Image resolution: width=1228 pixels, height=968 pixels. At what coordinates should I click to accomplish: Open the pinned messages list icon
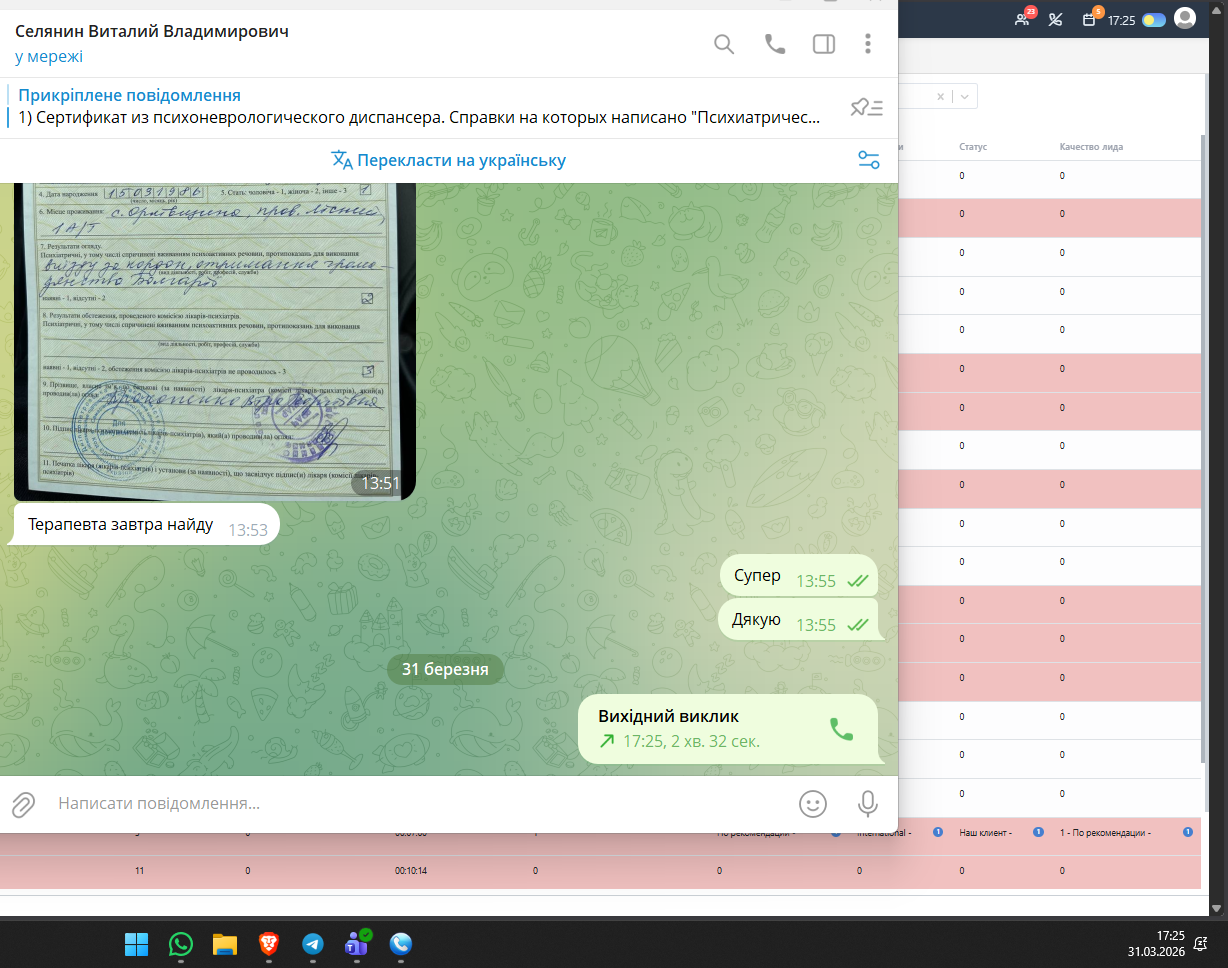coord(866,108)
